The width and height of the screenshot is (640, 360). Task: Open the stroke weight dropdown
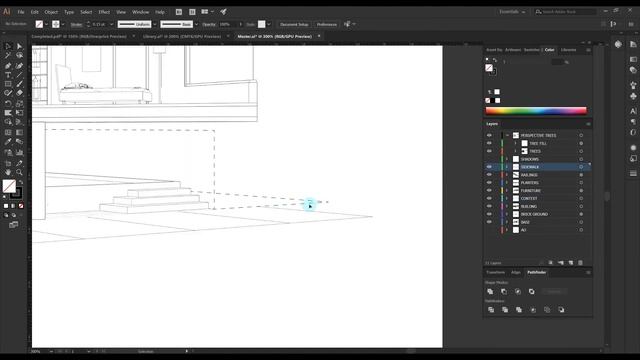111,24
